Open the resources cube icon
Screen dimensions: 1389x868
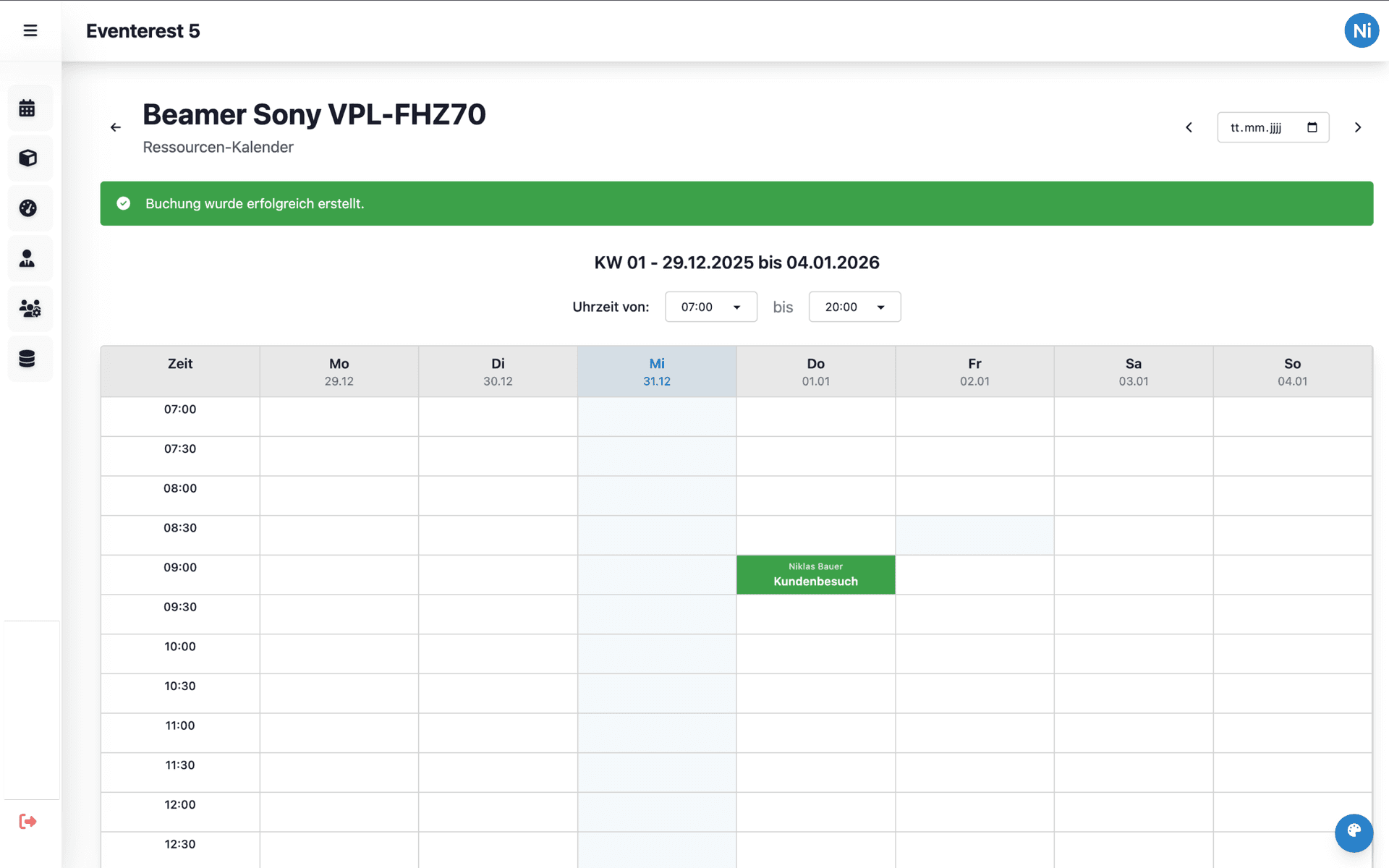[27, 158]
